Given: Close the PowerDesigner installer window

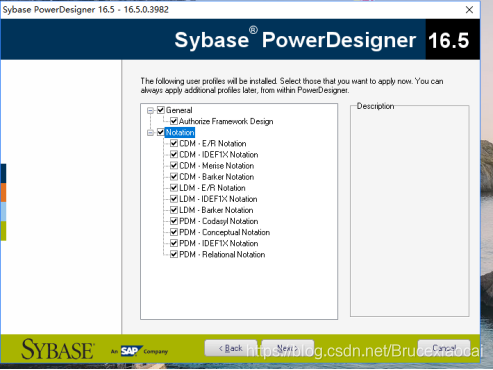Looking at the screenshot, I should (x=469, y=10).
